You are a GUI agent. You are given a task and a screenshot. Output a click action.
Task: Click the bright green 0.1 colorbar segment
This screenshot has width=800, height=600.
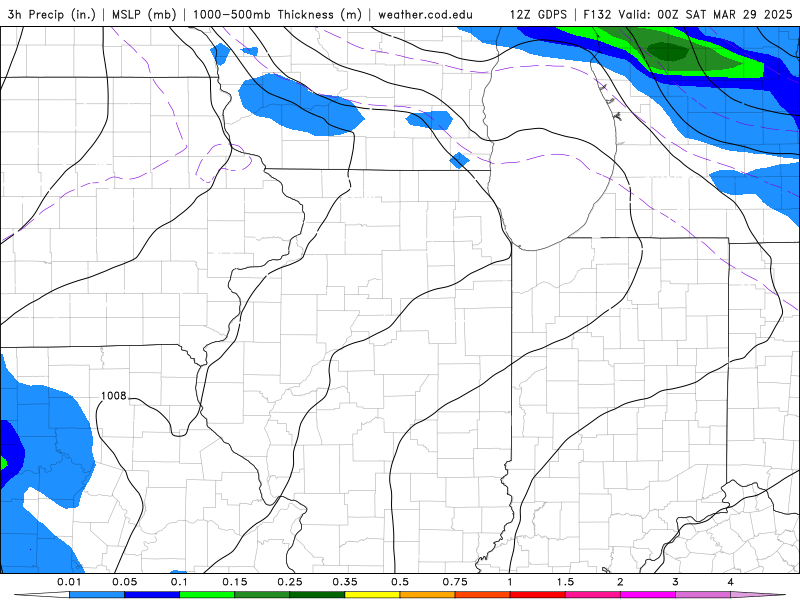[x=207, y=595]
